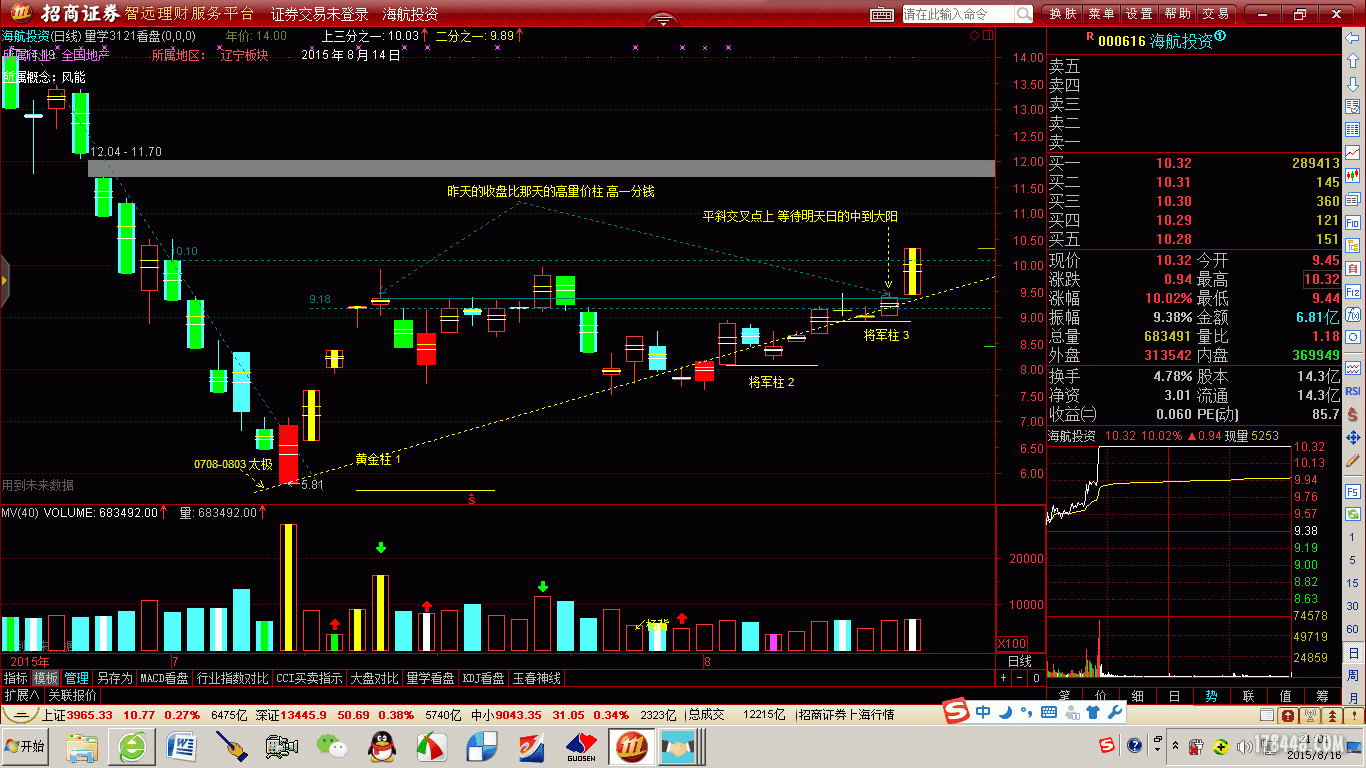Click the command input field 请在此输入命令
This screenshot has height=768, width=1366.
[x=958, y=14]
